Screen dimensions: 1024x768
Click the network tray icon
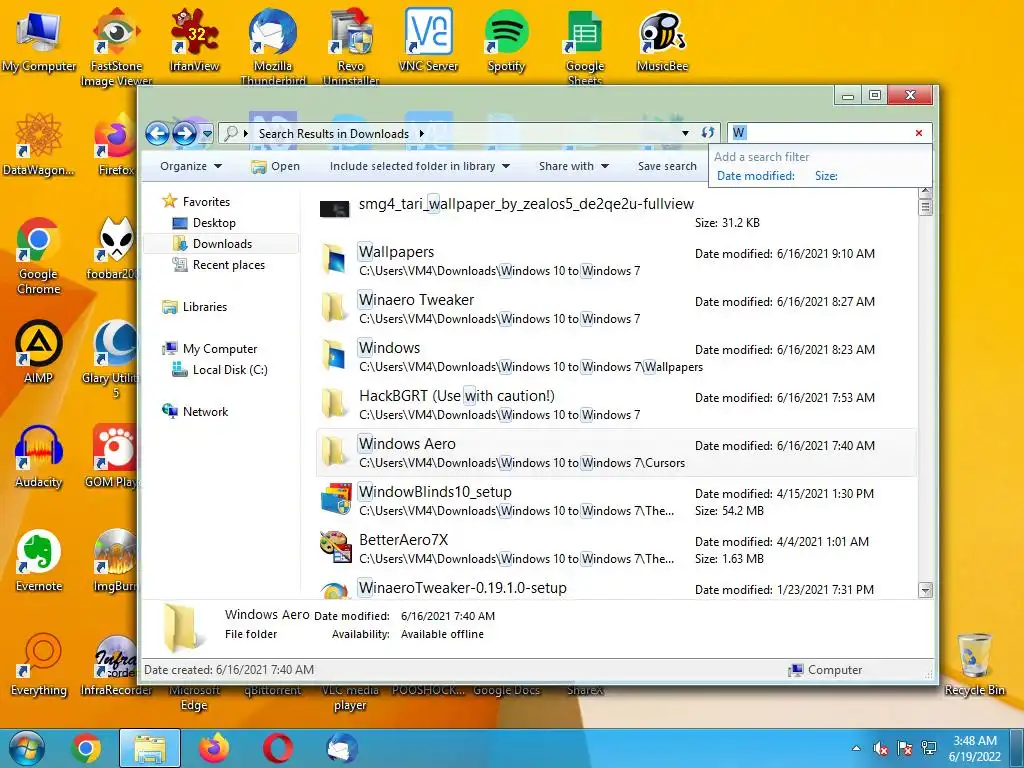tap(928, 748)
